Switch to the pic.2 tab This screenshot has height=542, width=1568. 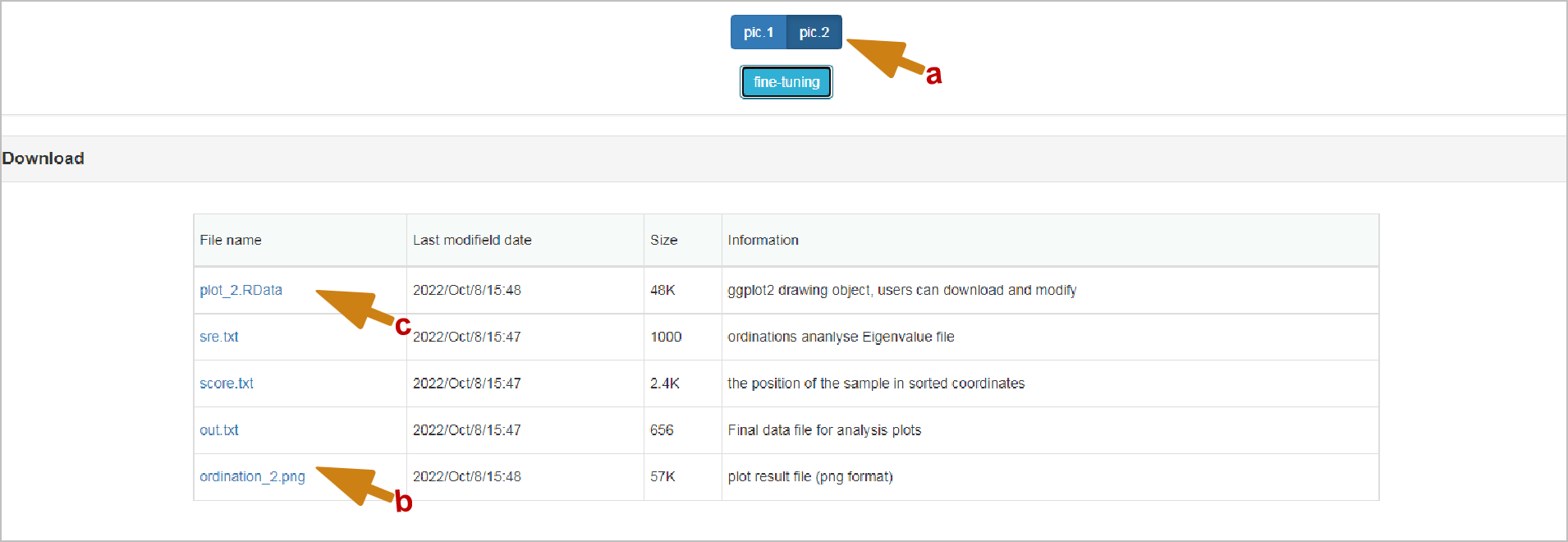[814, 33]
